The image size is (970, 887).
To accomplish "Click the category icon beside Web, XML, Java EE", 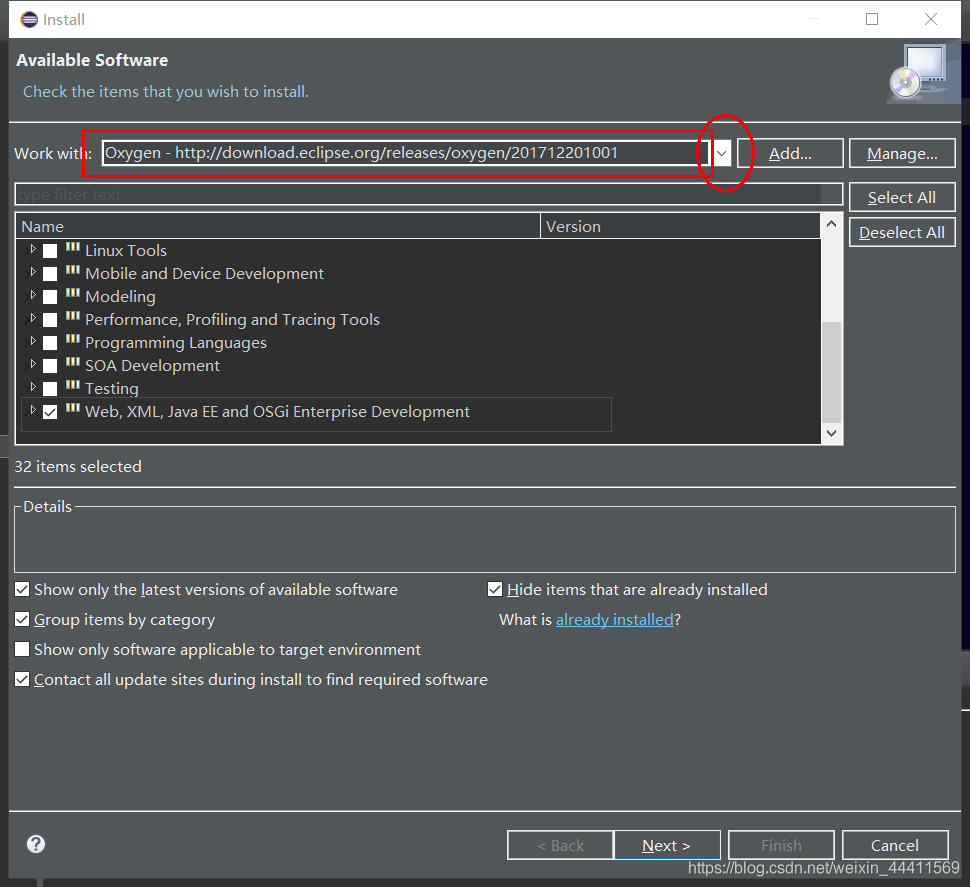I will pos(73,408).
